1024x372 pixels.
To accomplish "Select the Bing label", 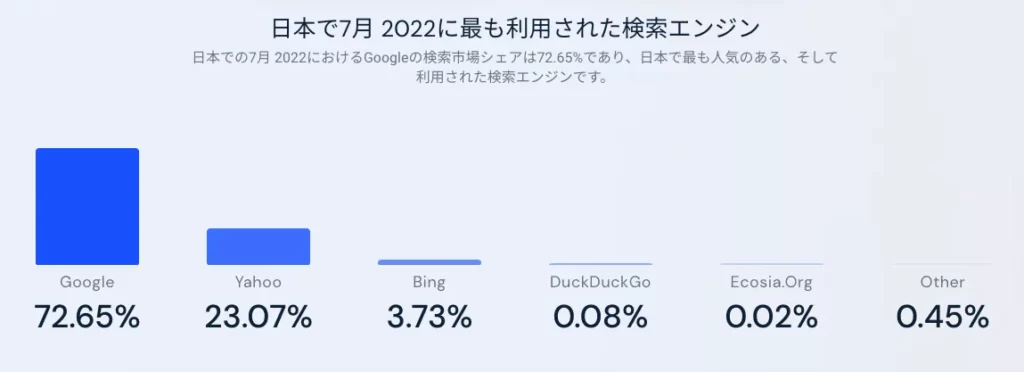I will (x=429, y=283).
